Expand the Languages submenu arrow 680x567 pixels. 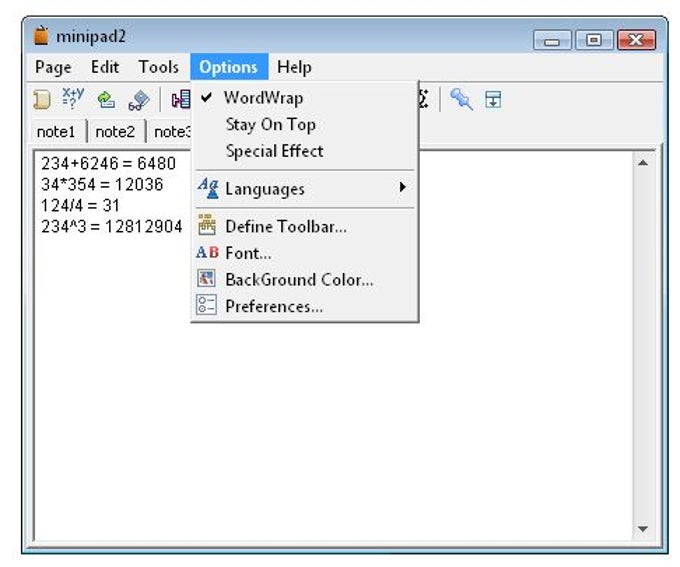[403, 187]
